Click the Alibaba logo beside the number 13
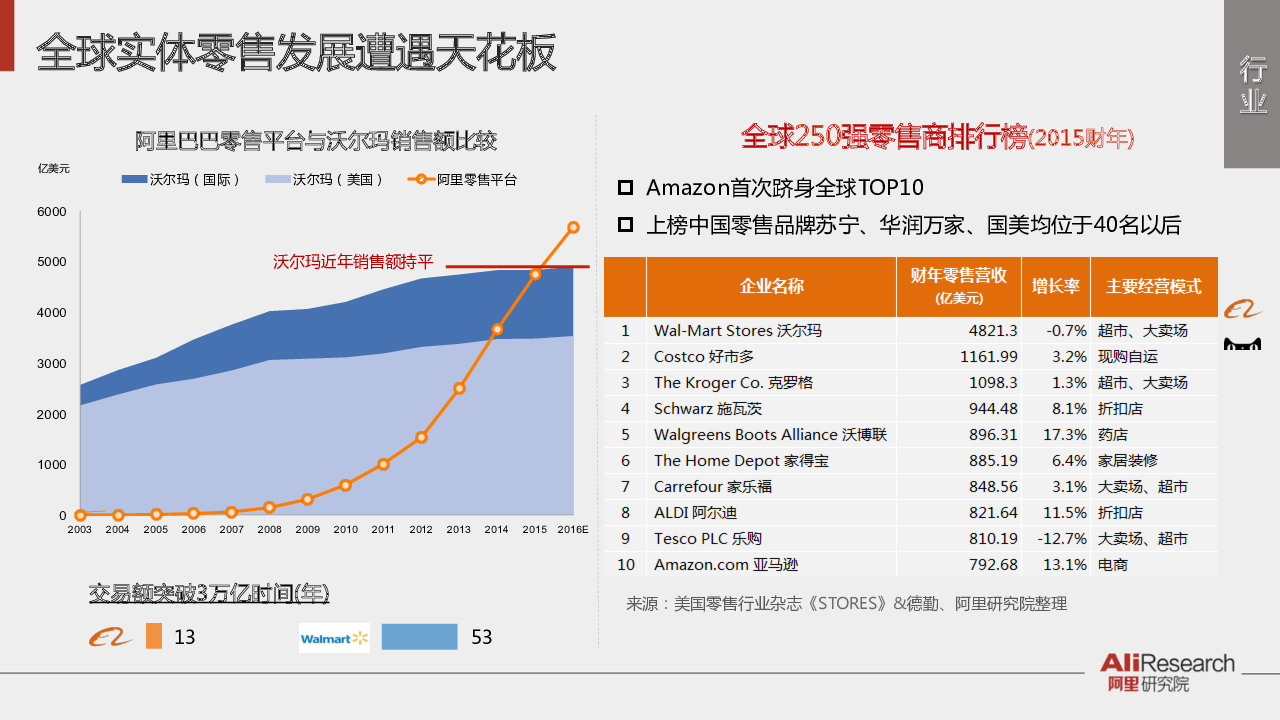Viewport: 1280px width, 720px height. (x=110, y=637)
